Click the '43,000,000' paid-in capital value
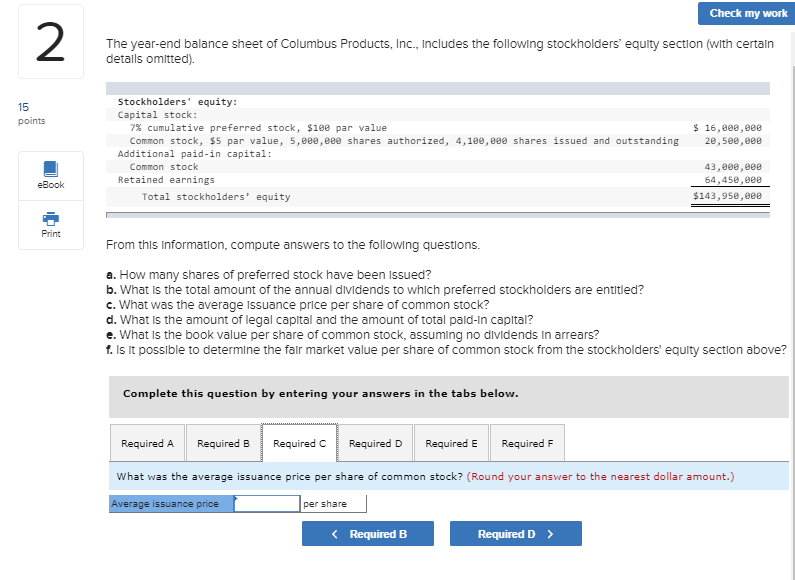The width and height of the screenshot is (795, 580). (x=733, y=167)
